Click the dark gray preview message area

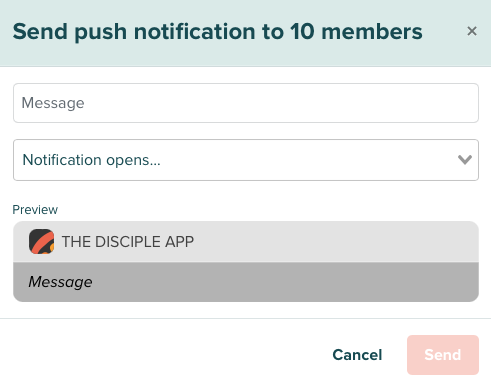point(246,282)
